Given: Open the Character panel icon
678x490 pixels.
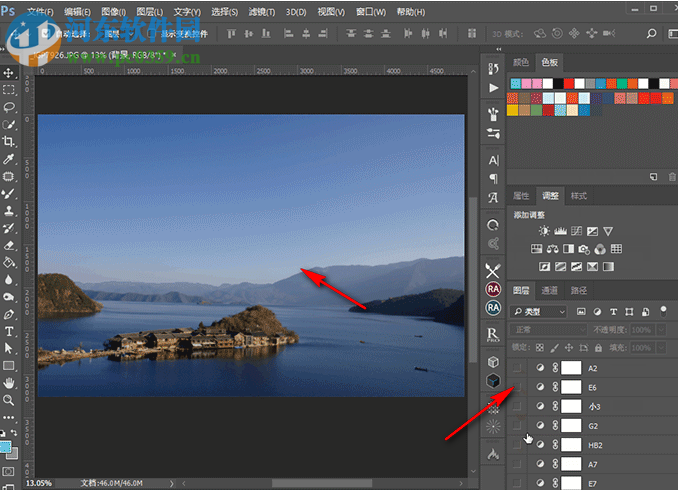Looking at the screenshot, I should point(493,160).
